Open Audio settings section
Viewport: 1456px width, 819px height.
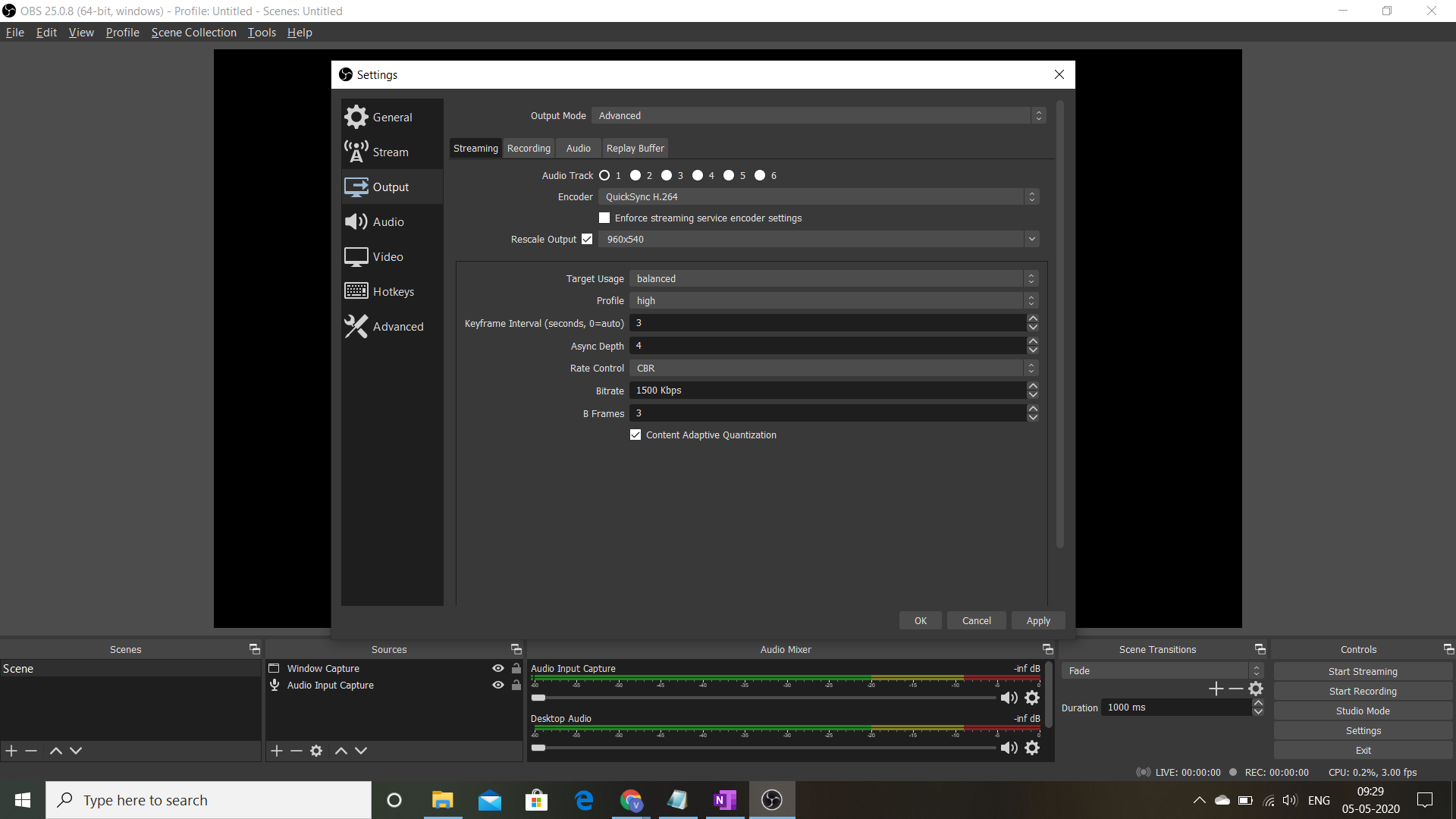(391, 221)
